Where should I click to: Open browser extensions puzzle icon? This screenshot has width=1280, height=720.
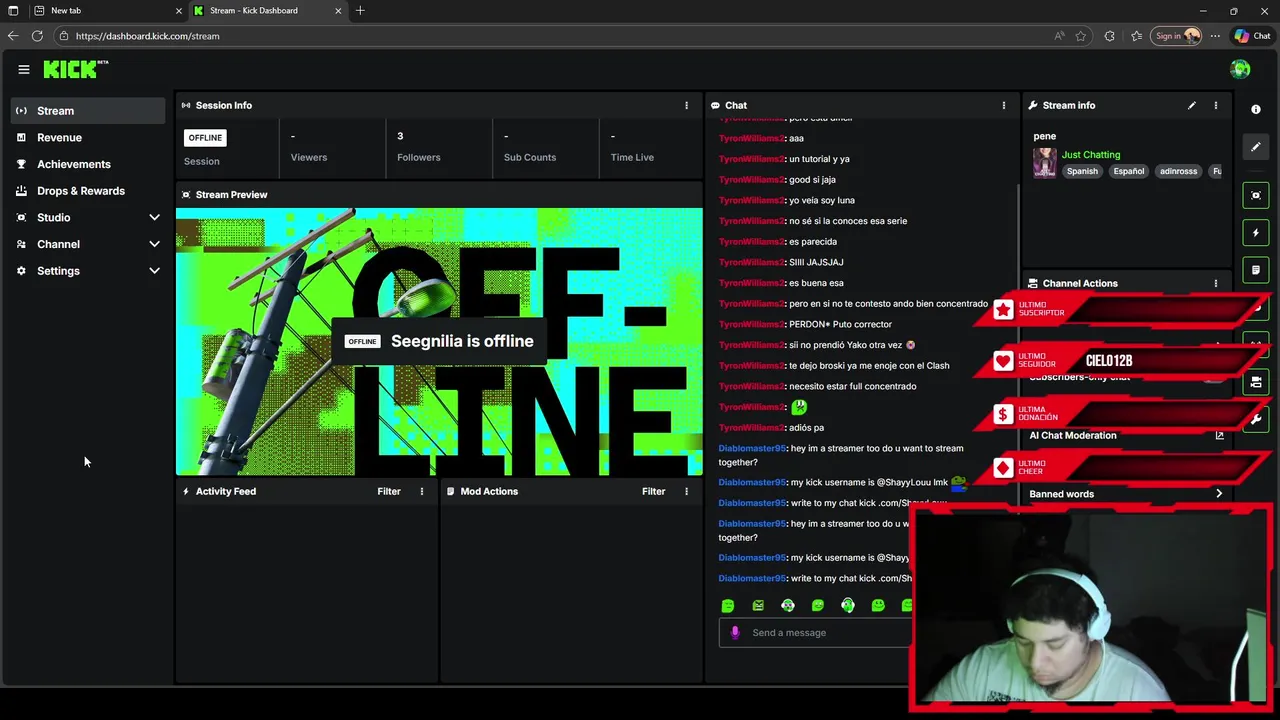1109,36
